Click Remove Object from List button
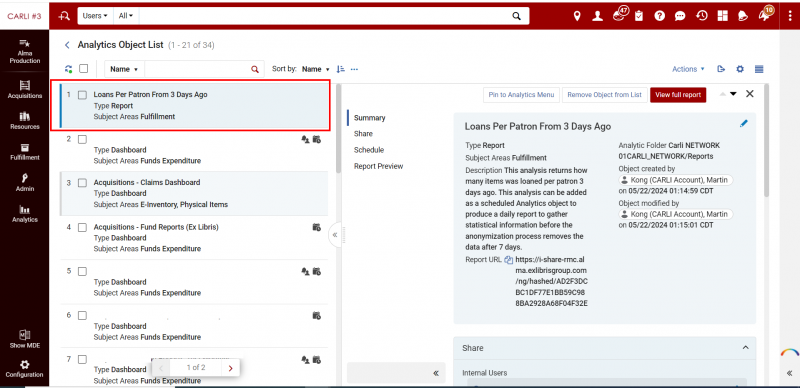The height and width of the screenshot is (388, 800). [605, 94]
